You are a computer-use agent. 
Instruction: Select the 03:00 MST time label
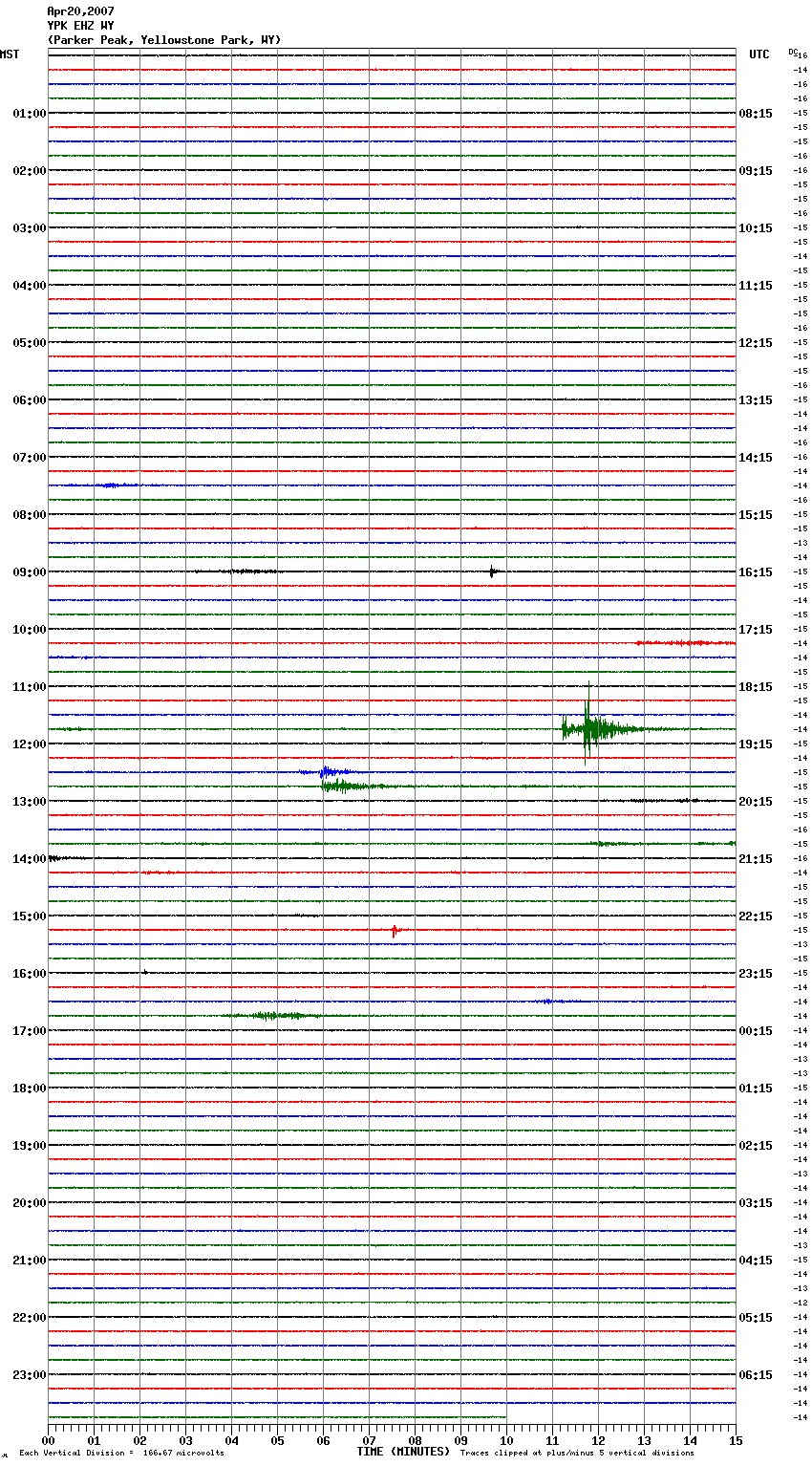click(29, 228)
